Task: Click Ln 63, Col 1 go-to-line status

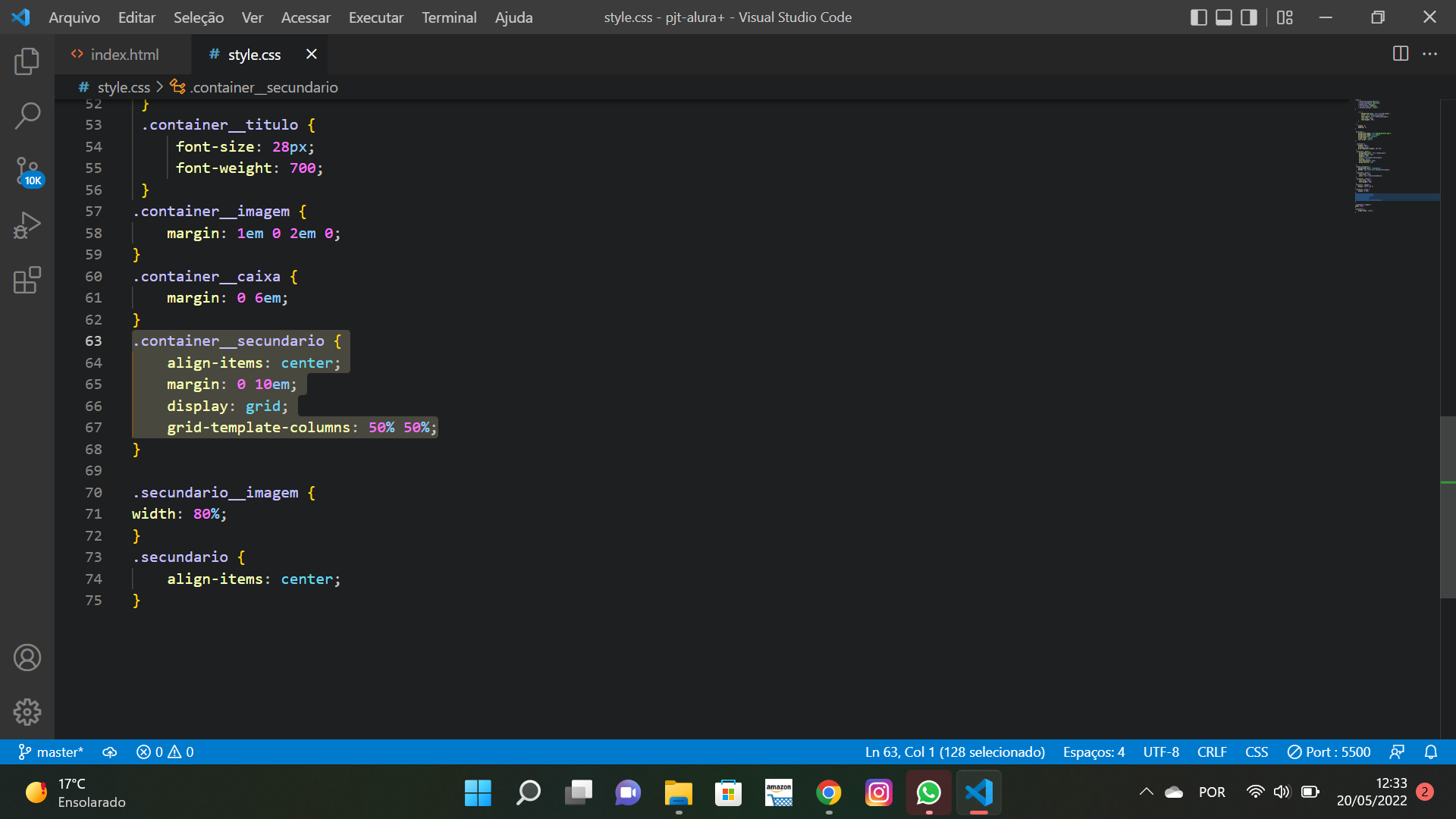Action: point(955,752)
